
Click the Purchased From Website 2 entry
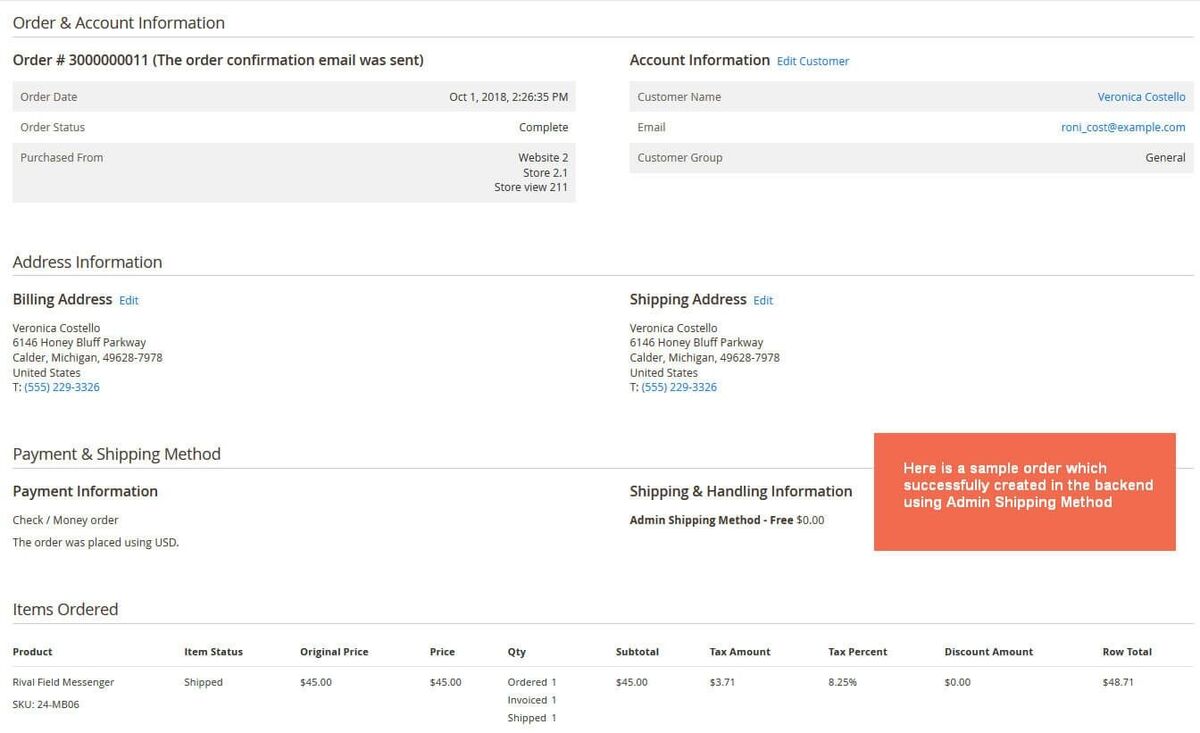[543, 157]
